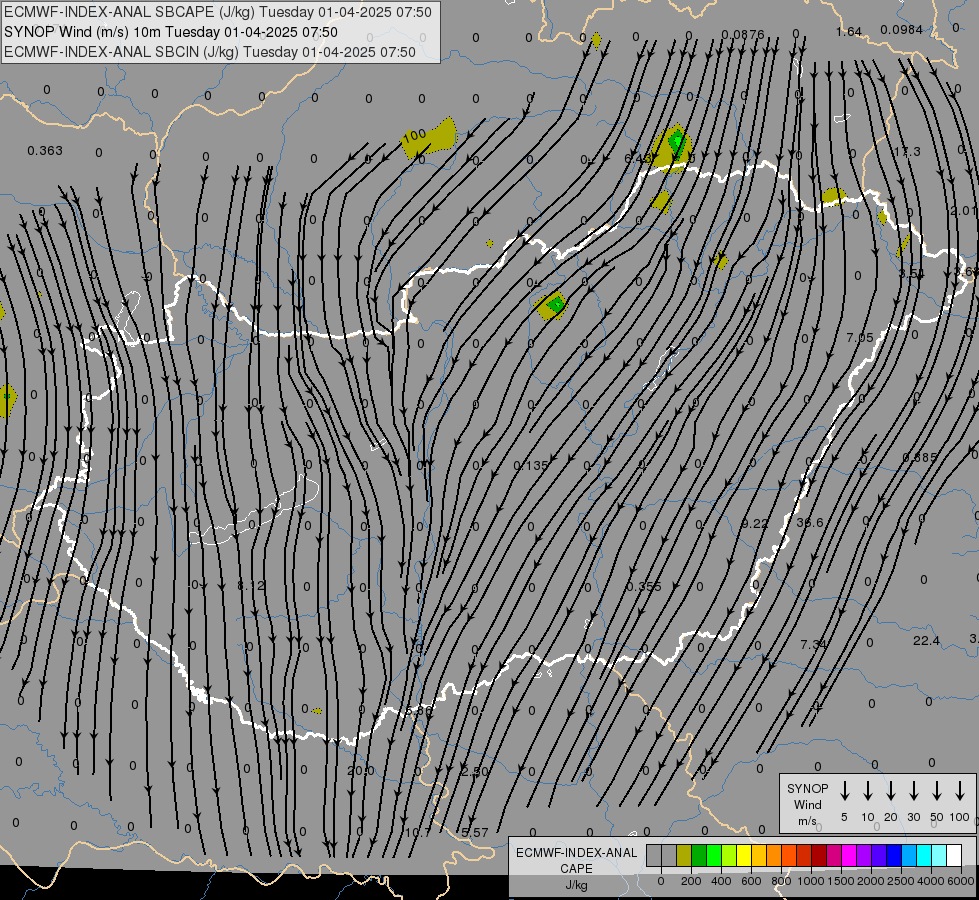979x900 pixels.
Task: Click the 9.22 value on the map
Action: click(754, 523)
